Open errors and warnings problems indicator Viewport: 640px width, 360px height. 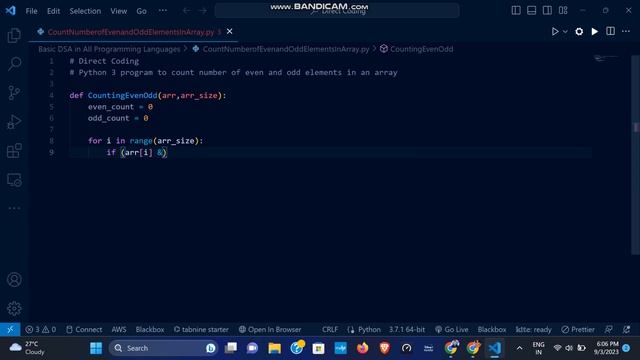pos(40,329)
